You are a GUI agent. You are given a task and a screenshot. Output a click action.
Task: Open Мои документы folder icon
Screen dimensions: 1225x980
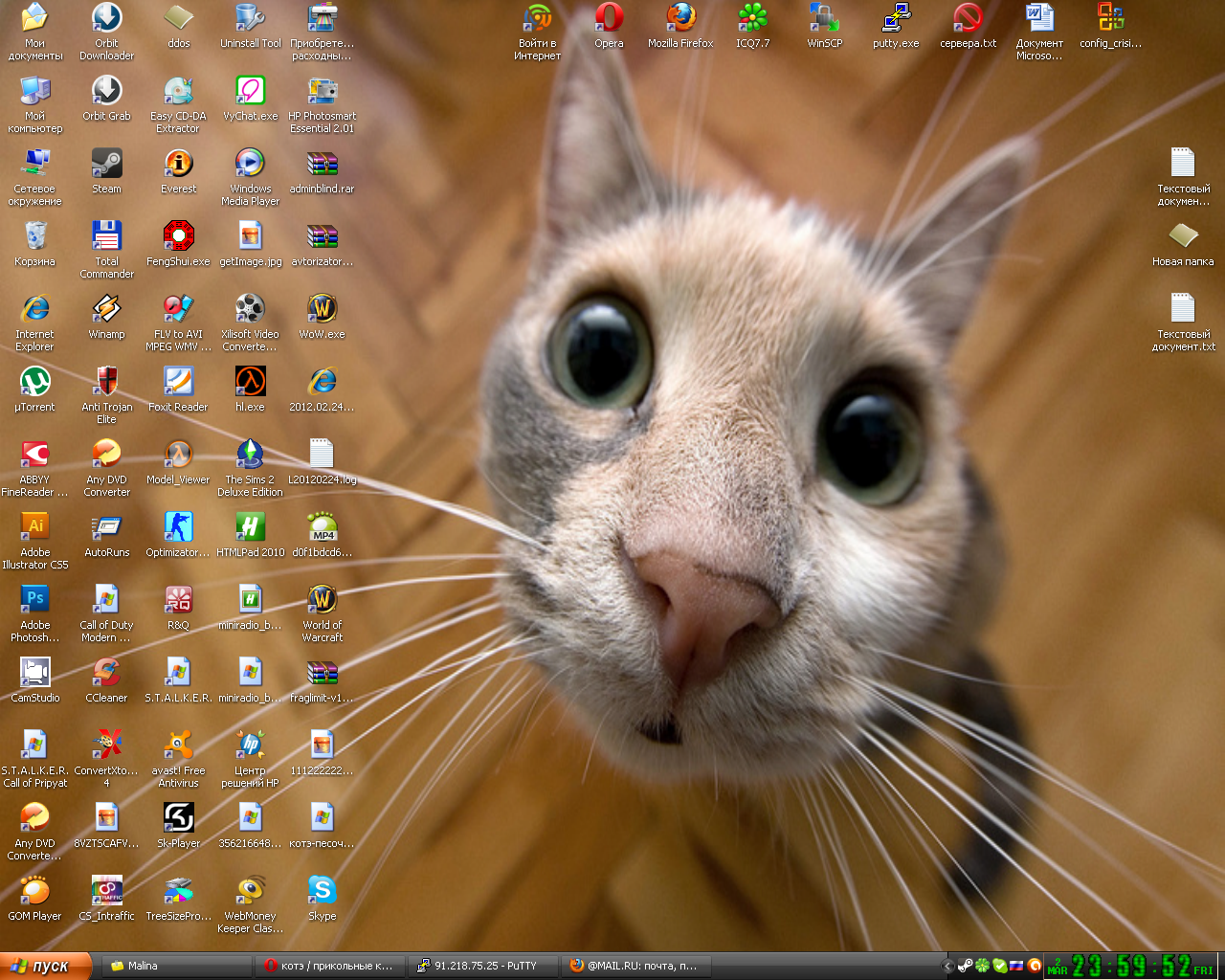coord(34,18)
